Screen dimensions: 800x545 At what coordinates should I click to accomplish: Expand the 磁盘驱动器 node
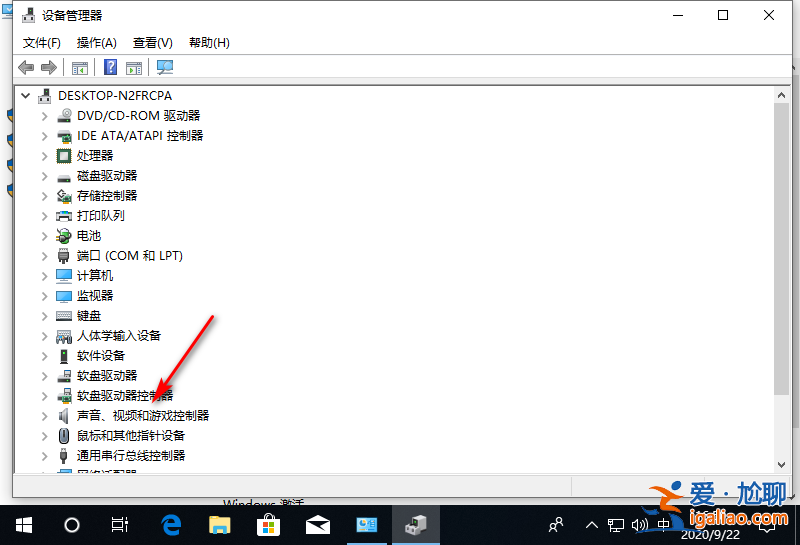coord(45,176)
